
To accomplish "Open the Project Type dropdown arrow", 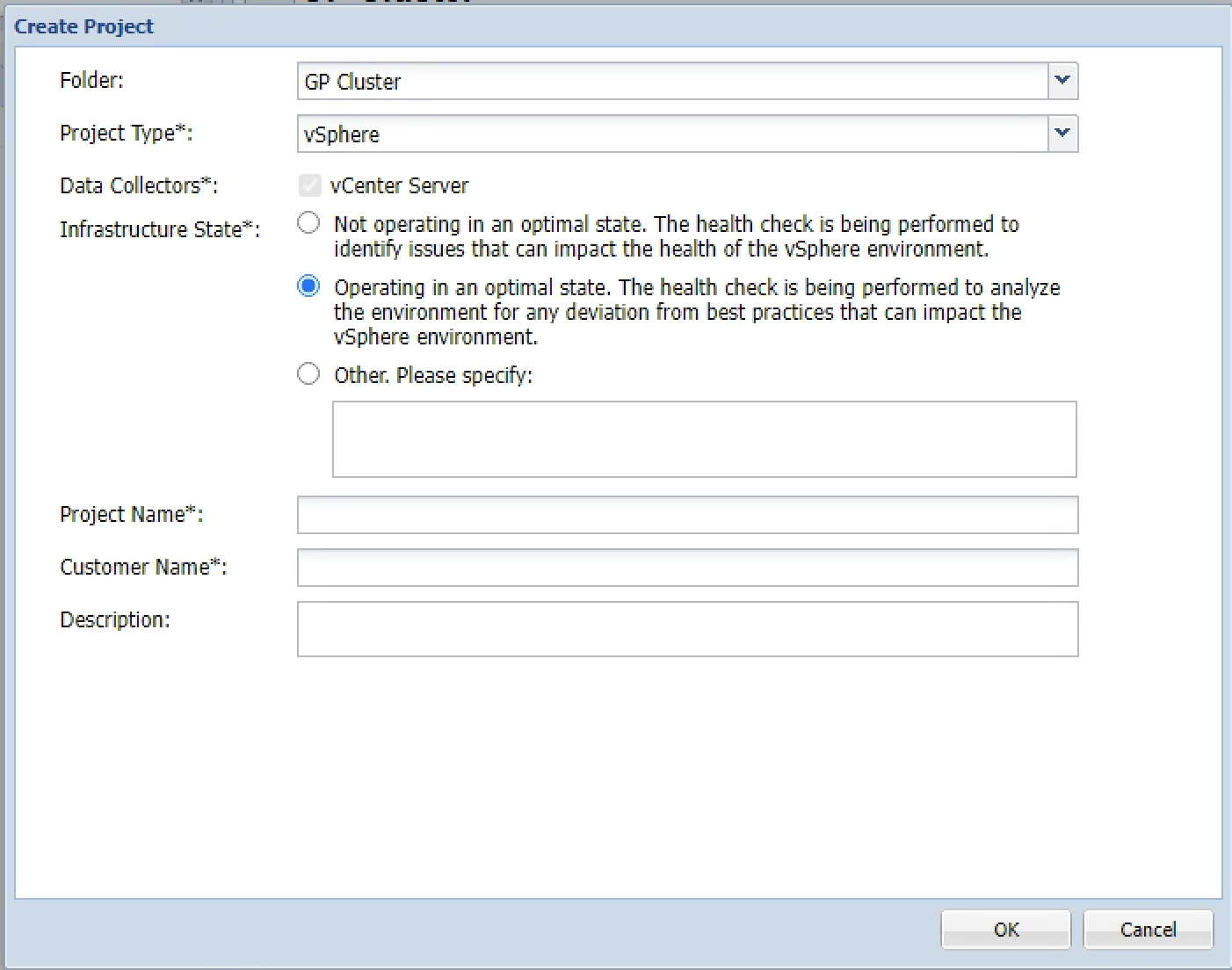I will (1062, 134).
